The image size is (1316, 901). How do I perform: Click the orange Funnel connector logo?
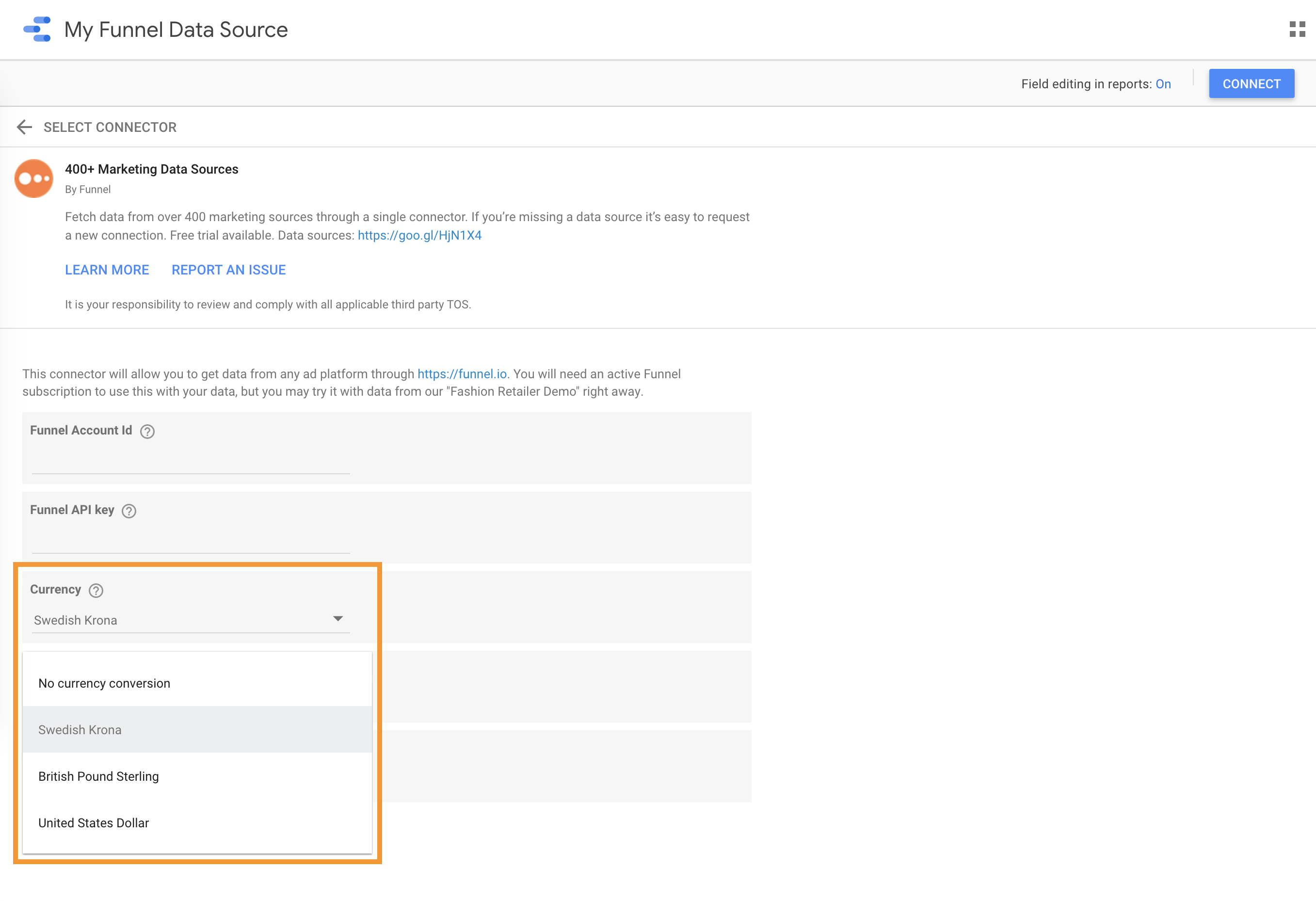click(x=34, y=178)
